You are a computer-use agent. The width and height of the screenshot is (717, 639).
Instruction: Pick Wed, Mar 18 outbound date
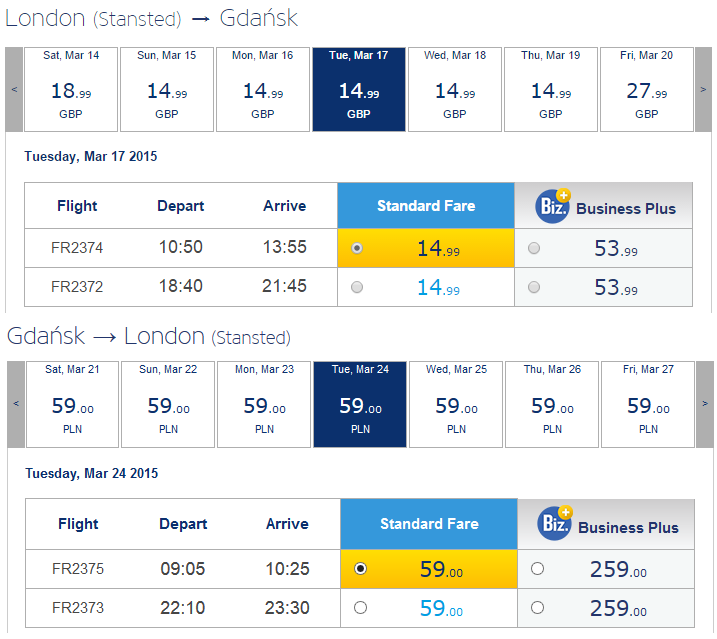[x=455, y=90]
